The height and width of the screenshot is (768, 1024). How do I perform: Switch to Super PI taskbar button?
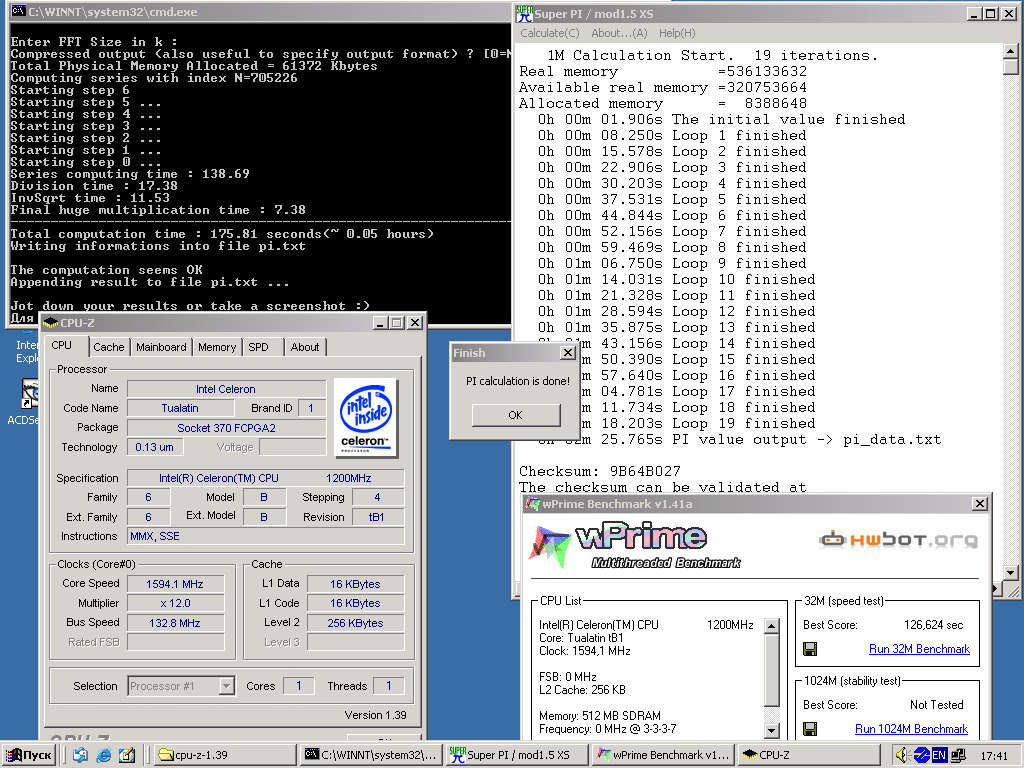[518, 755]
